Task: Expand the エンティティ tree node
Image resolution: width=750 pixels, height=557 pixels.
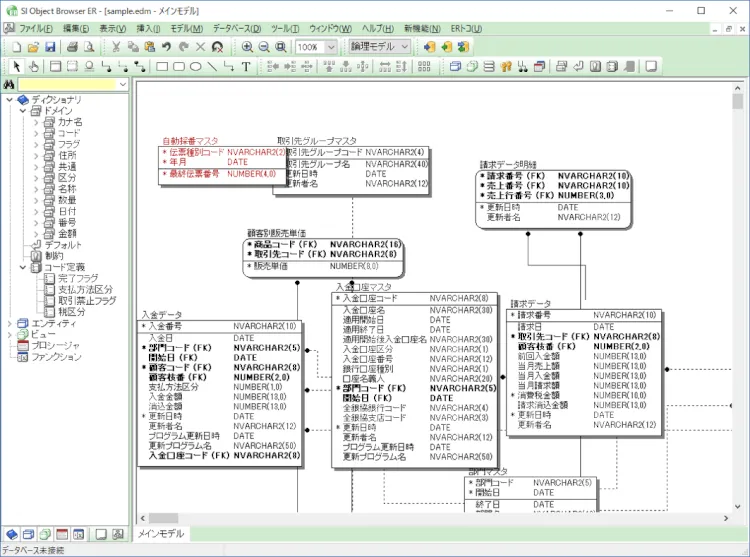Action: pyautogui.click(x=9, y=323)
